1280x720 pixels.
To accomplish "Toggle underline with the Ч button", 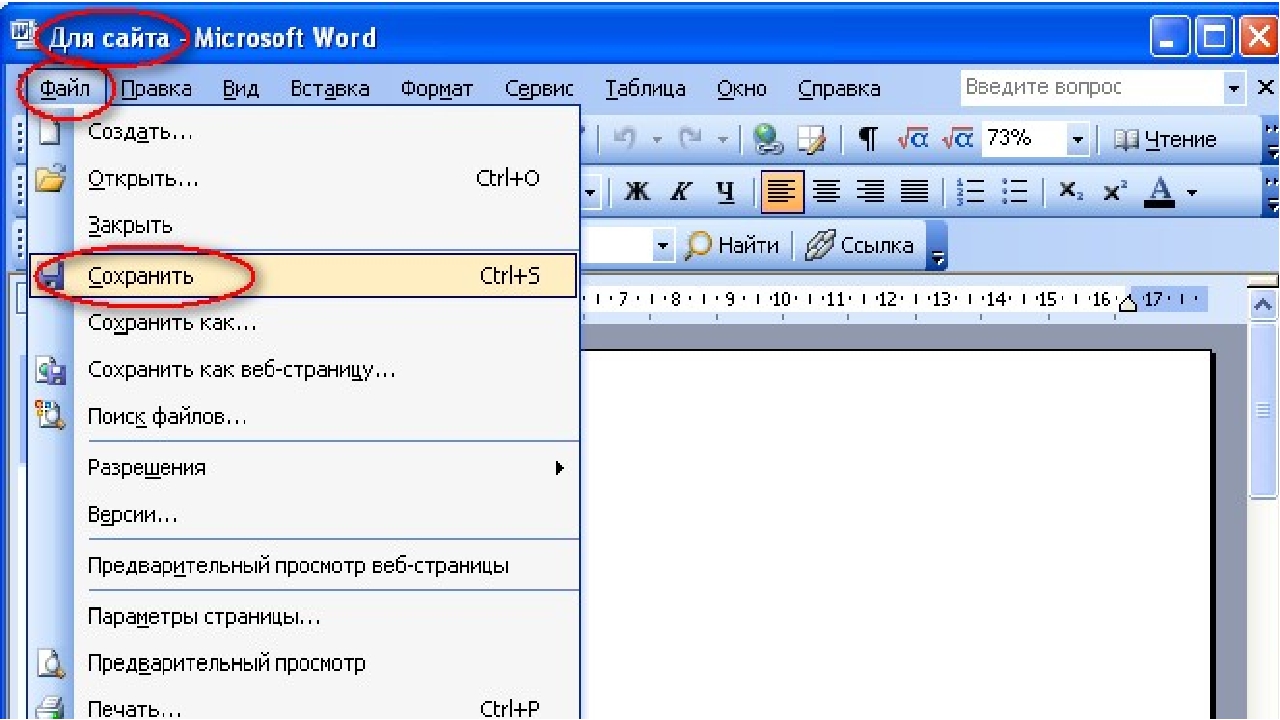I will [727, 191].
